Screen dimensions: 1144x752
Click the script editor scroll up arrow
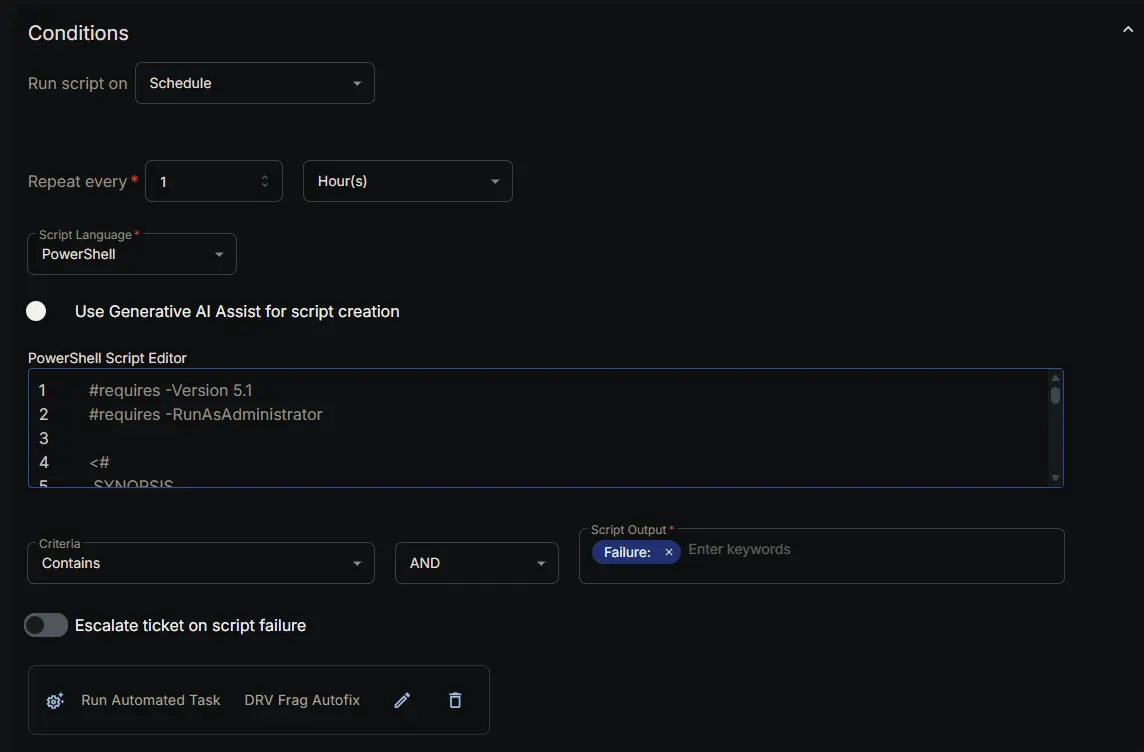click(x=1055, y=378)
